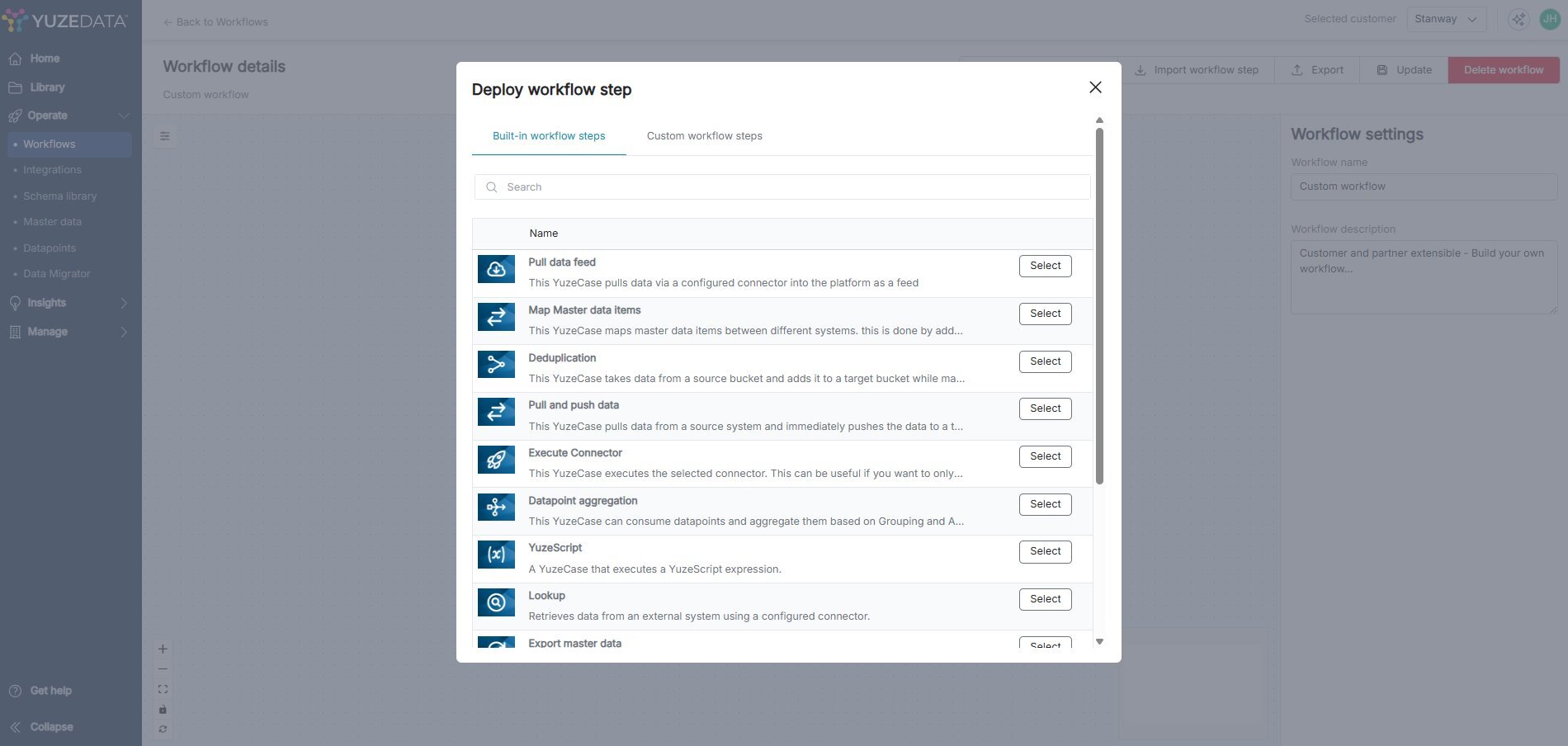Switch to Custom workflow steps tab
The height and width of the screenshot is (746, 1568).
704,136
